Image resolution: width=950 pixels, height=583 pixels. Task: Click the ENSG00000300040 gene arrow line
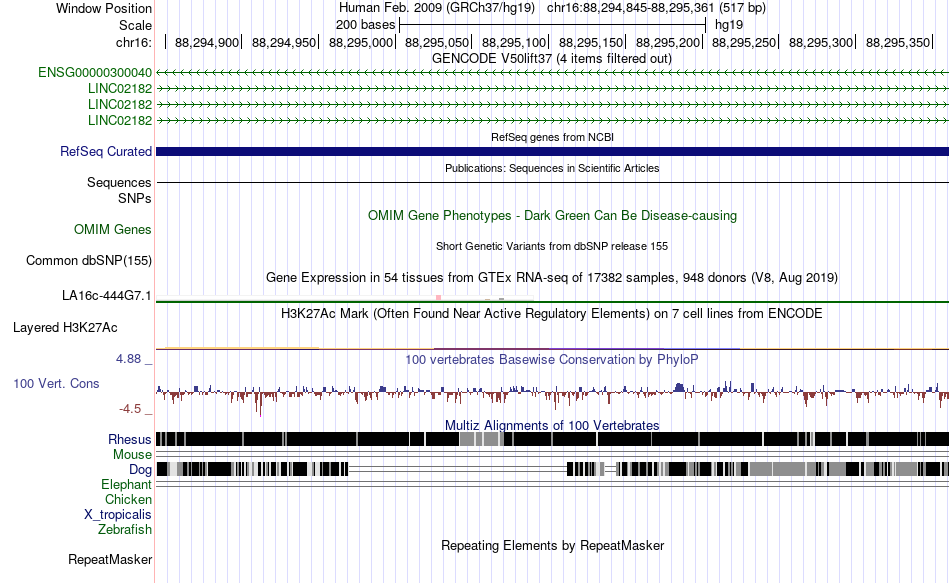[552, 73]
